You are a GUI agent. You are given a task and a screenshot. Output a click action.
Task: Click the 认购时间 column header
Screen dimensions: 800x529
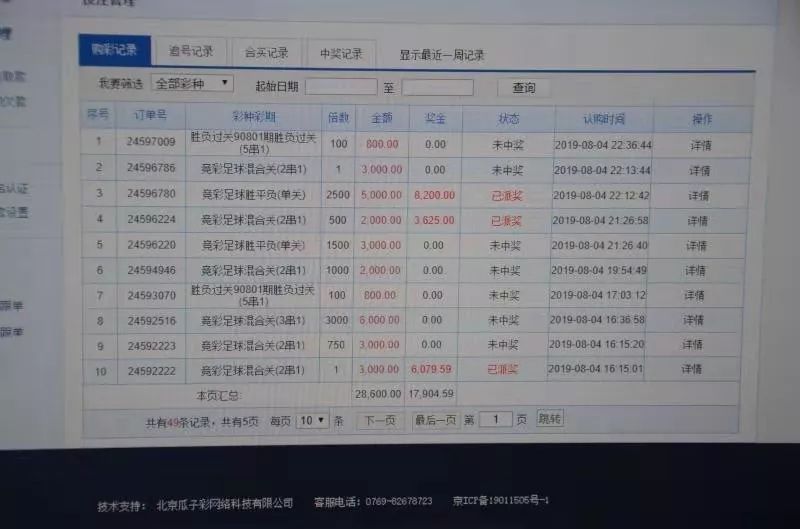[604, 119]
